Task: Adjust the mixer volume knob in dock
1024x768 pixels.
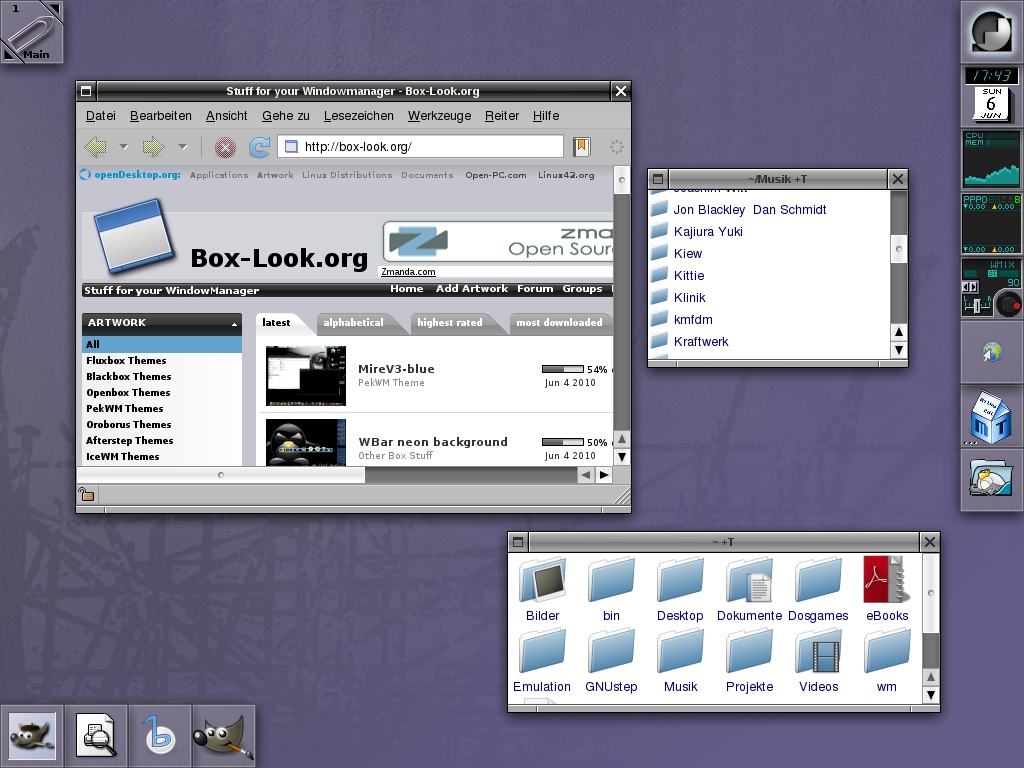Action: point(1010,304)
